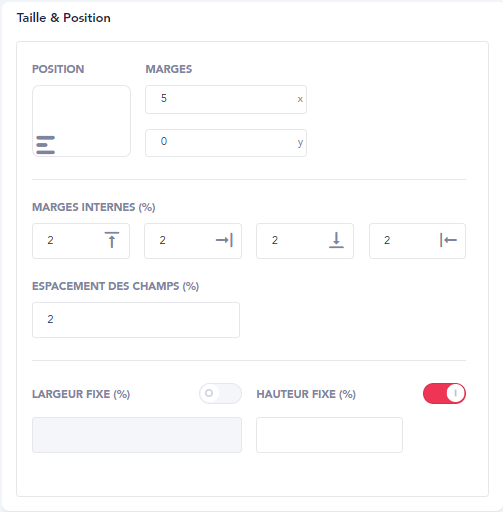Disable the Hauteur fixe toggle

tap(444, 393)
